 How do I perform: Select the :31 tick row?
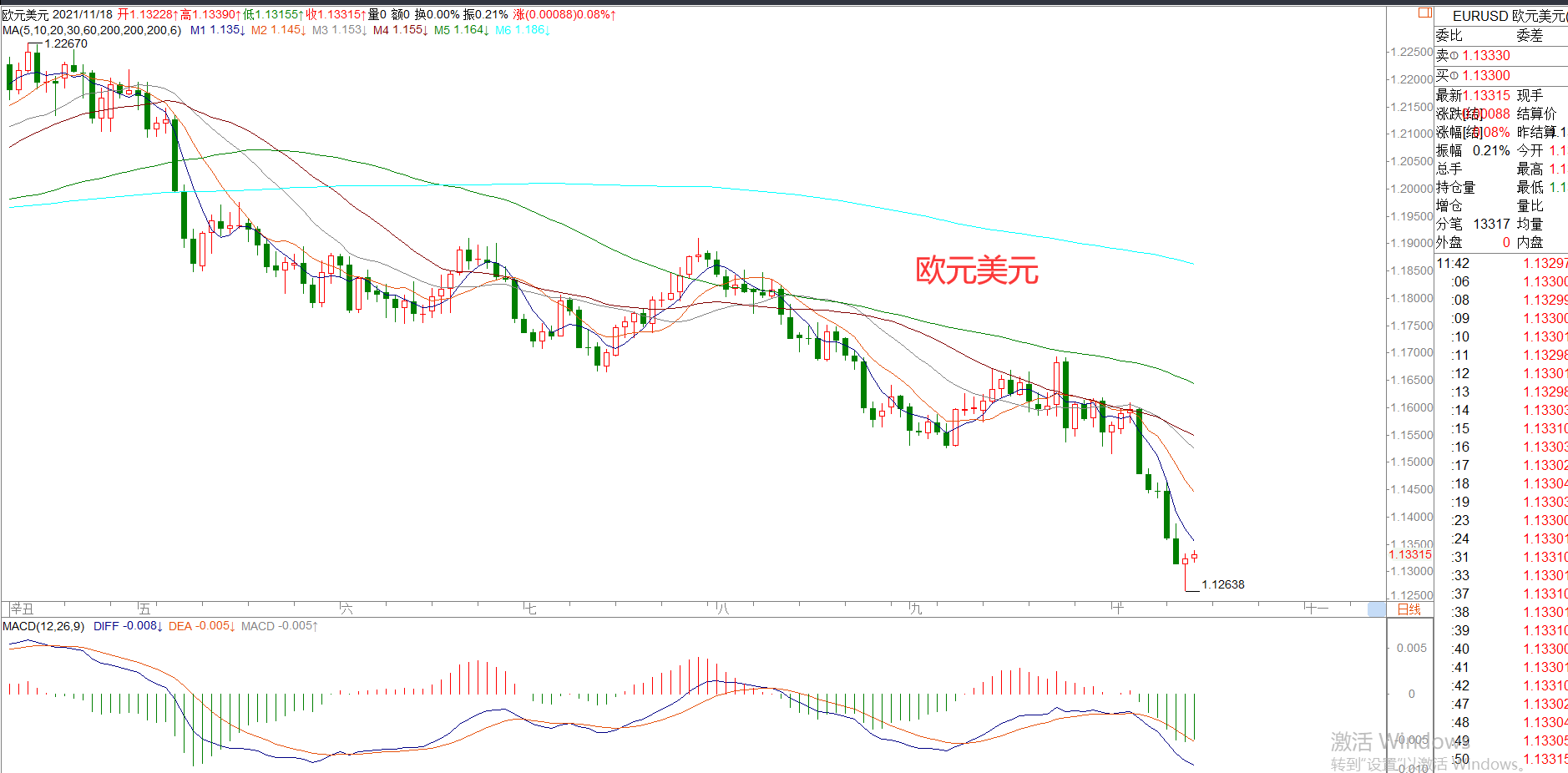tap(1501, 558)
